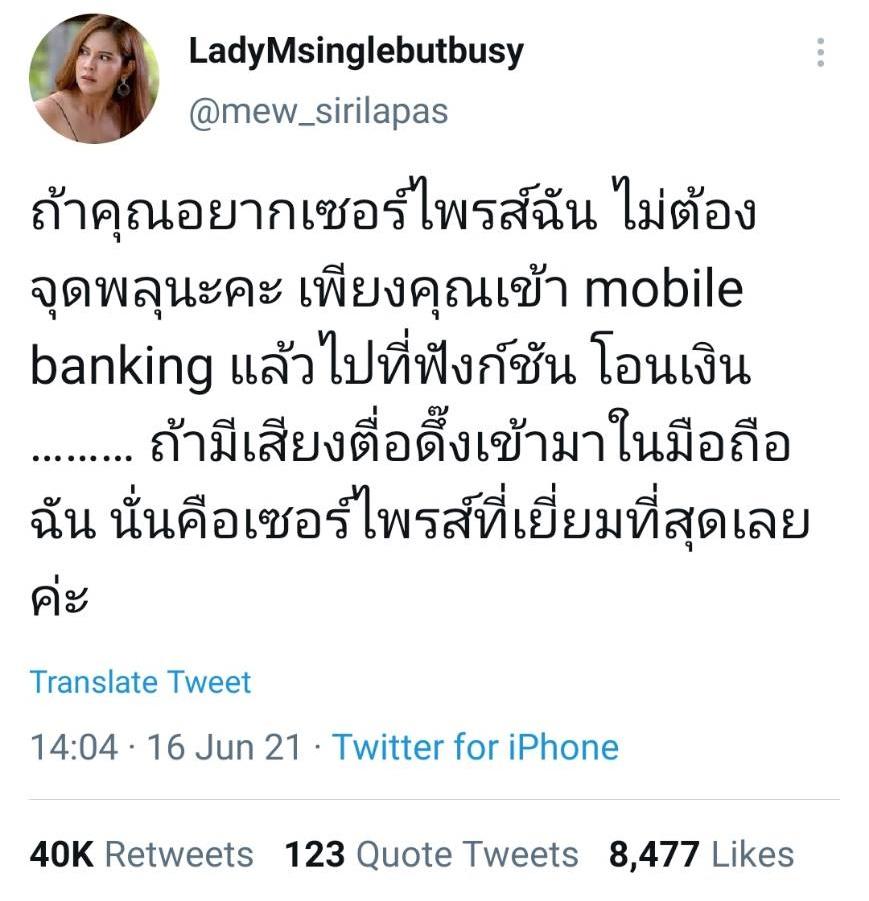Image resolution: width=869 pixels, height=901 pixels.
Task: Click the word mobile in the tweet
Action: click(663, 290)
